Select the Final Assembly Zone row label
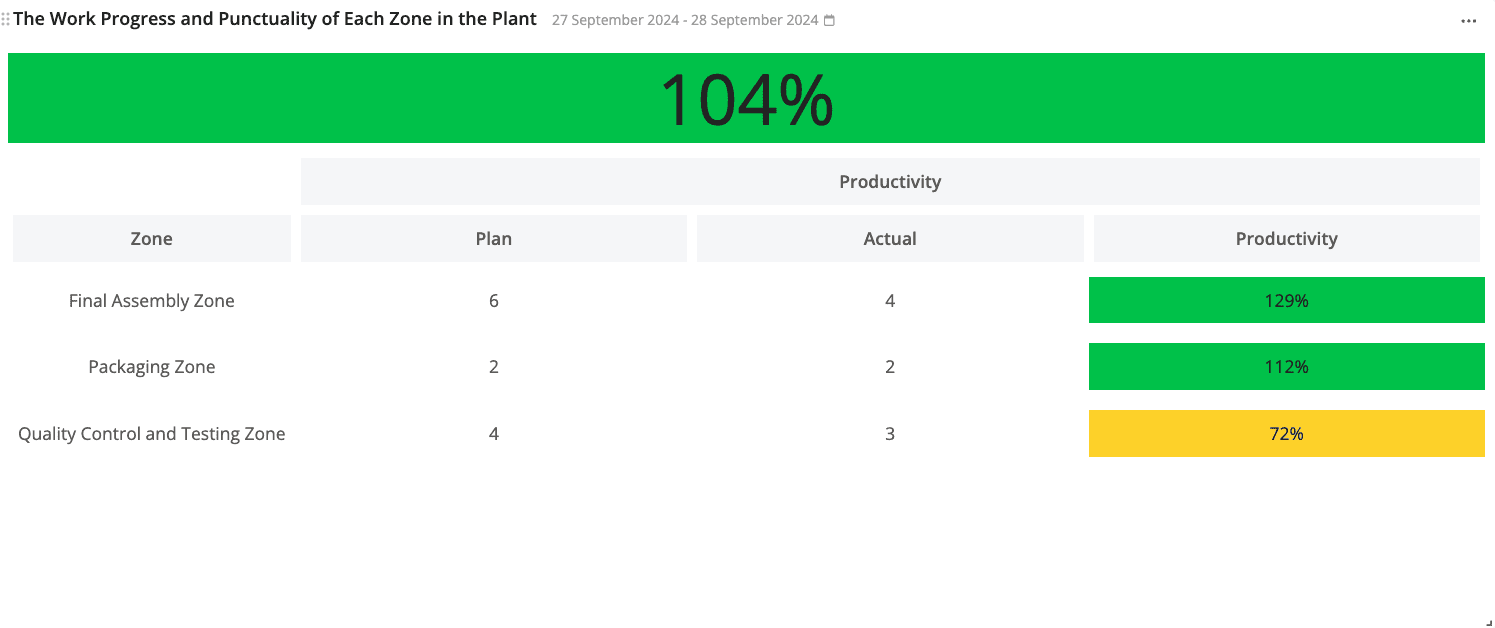Screen dimensions: 1495x628 pos(152,301)
